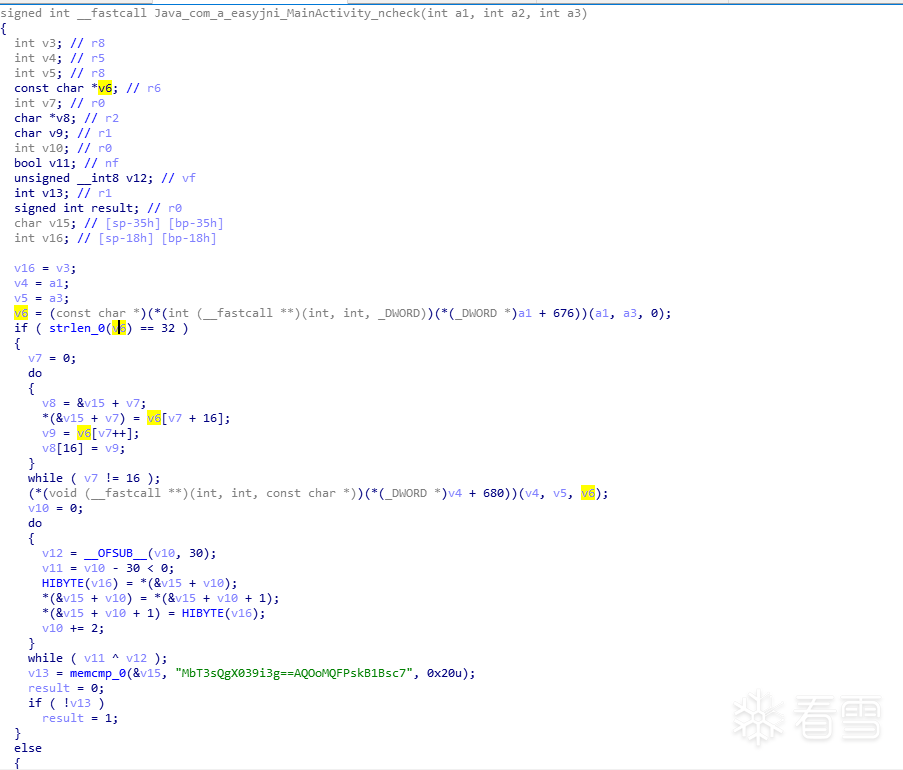Click the offset 680 in the fastcall line
903x770 pixels.
(494, 493)
